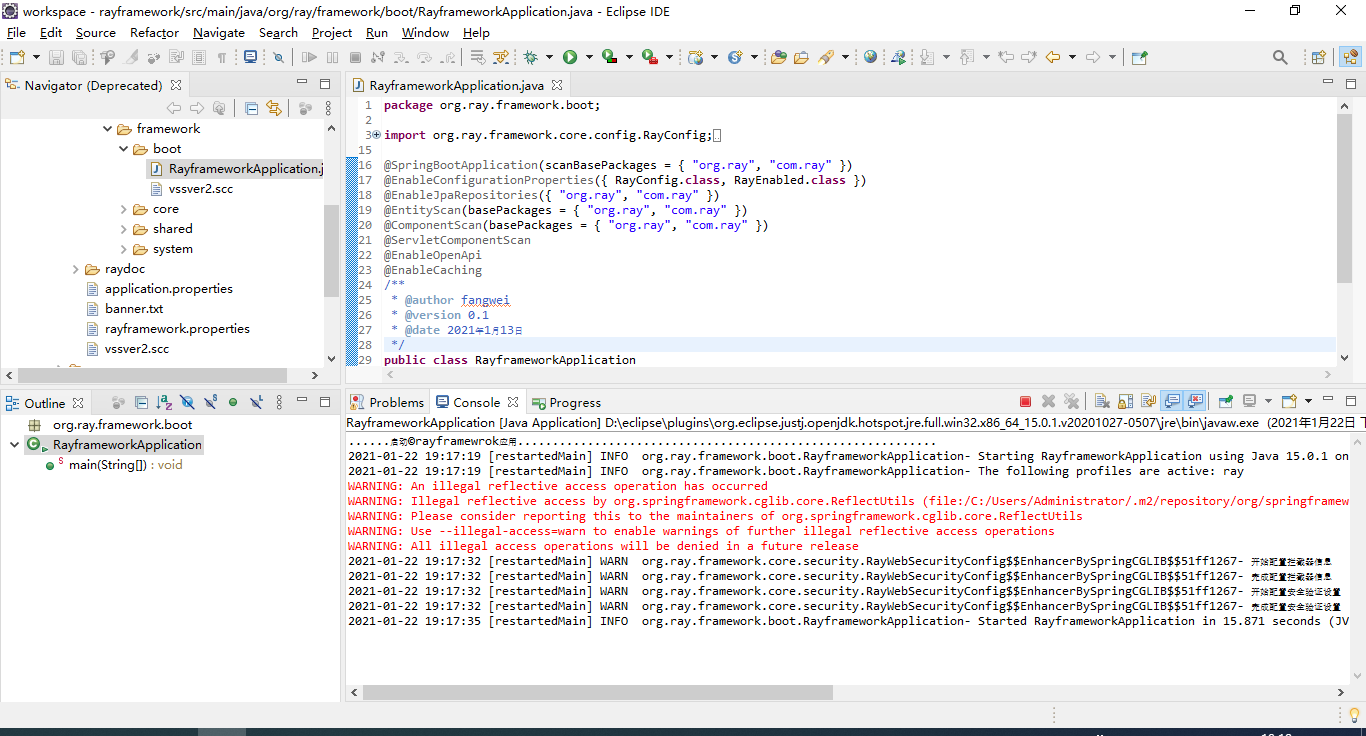Open the console monitor icon in toolbar
The image size is (1366, 736).
pyautogui.click(x=250, y=57)
